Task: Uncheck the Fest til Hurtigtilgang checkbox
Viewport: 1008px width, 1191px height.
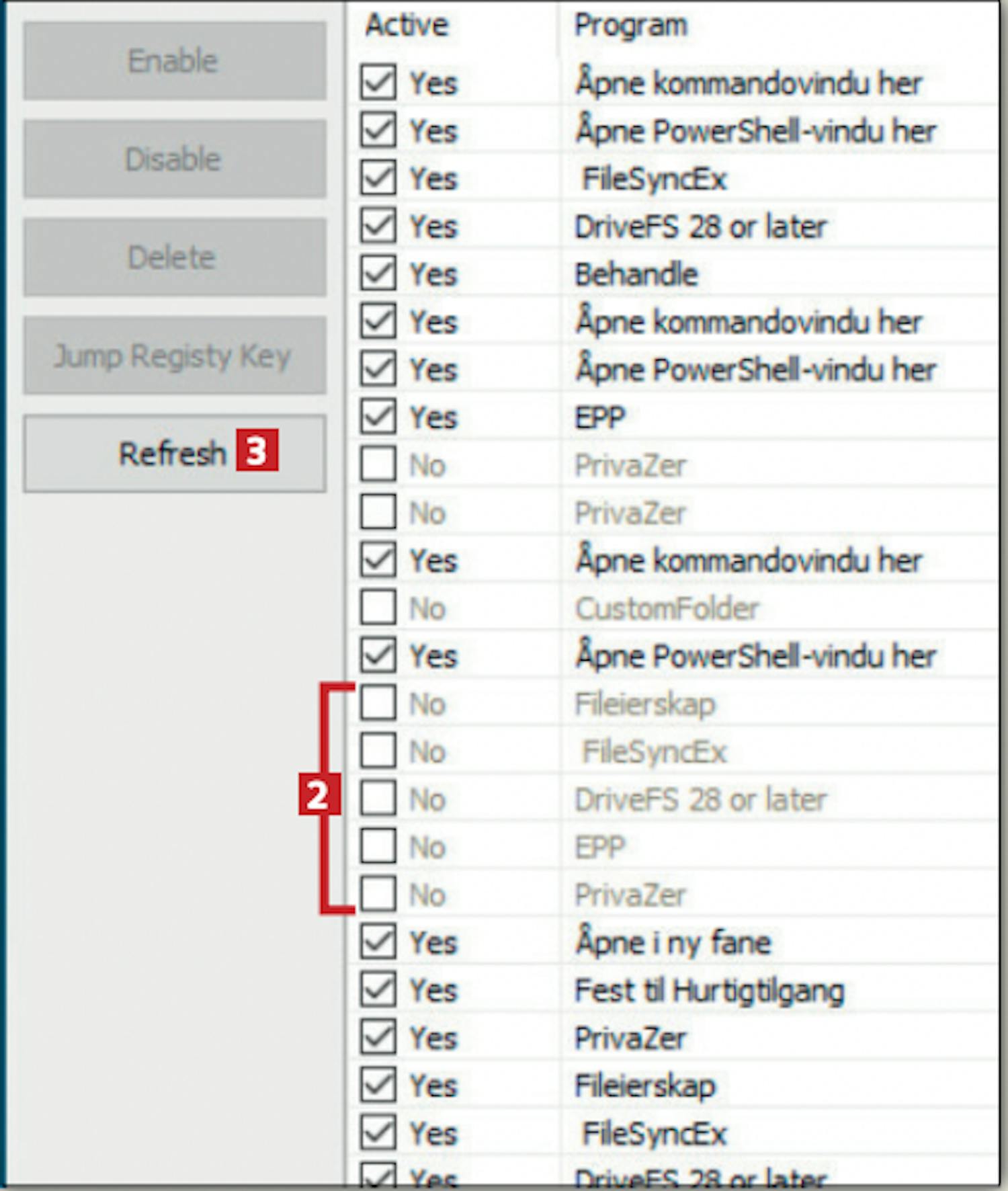Action: point(378,989)
